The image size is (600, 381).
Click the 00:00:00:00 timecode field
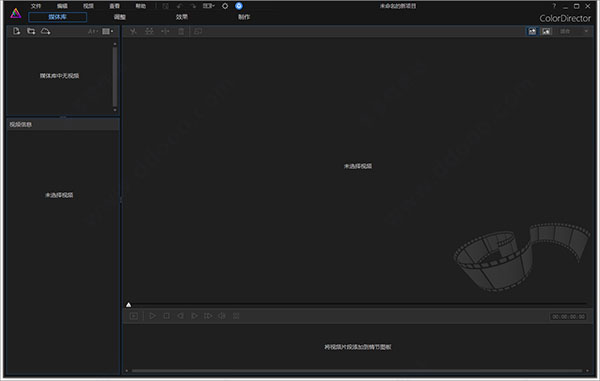pos(569,317)
